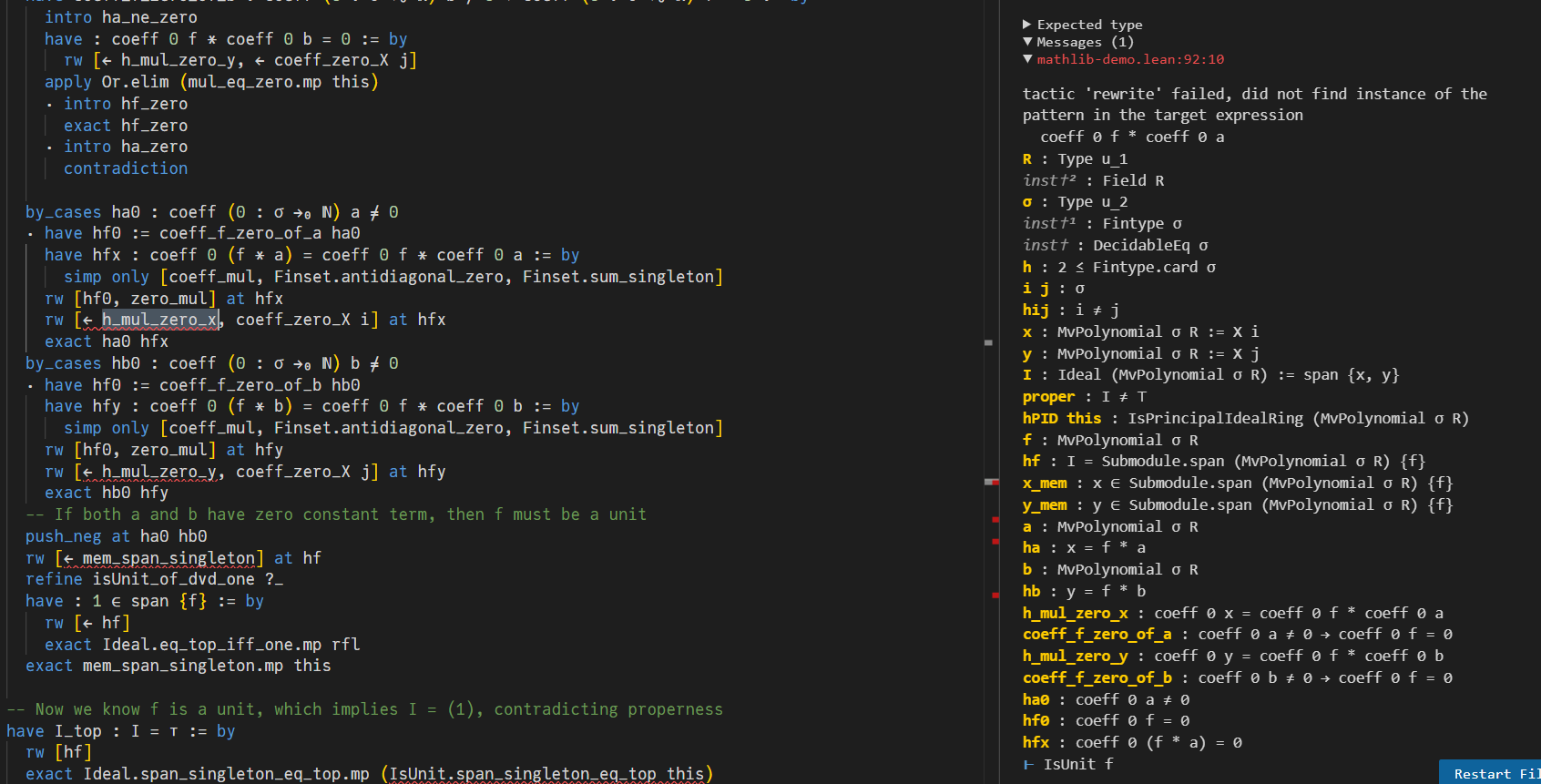
Task: Select the coeff_f_zero_of_a hypothesis in infoview
Action: click(1097, 634)
